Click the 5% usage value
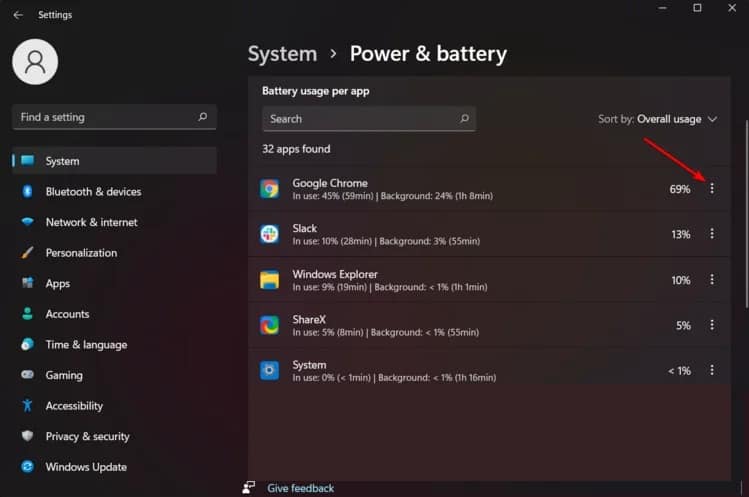The image size is (749, 497). point(683,325)
